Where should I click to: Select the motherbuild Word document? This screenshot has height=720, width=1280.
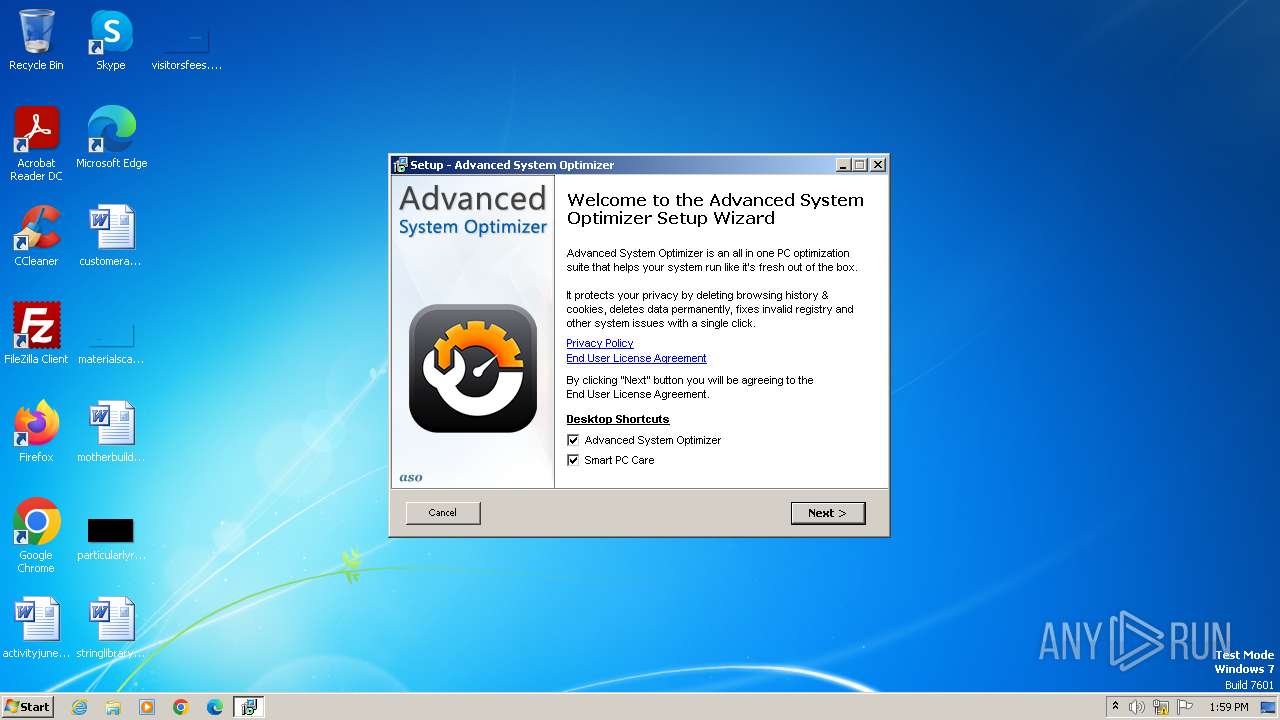click(111, 431)
